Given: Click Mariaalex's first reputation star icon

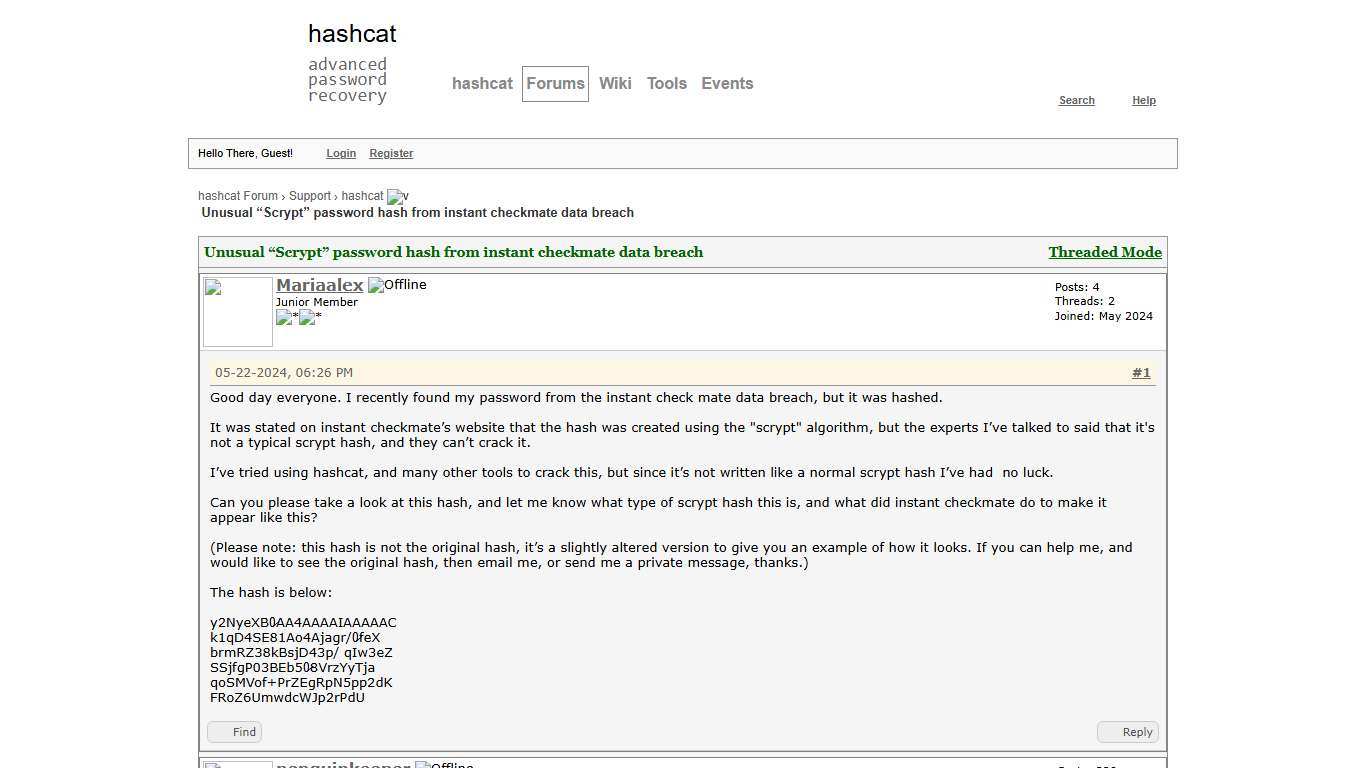Looking at the screenshot, I should pos(285,318).
